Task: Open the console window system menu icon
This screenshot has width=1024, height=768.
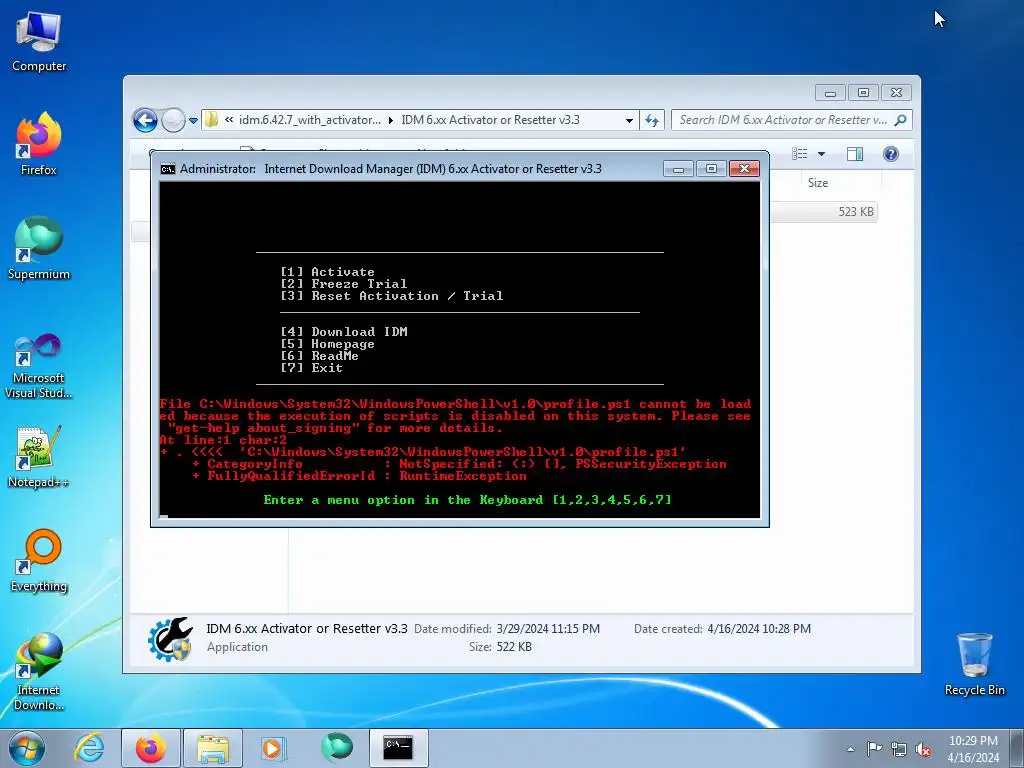Action: coord(168,169)
